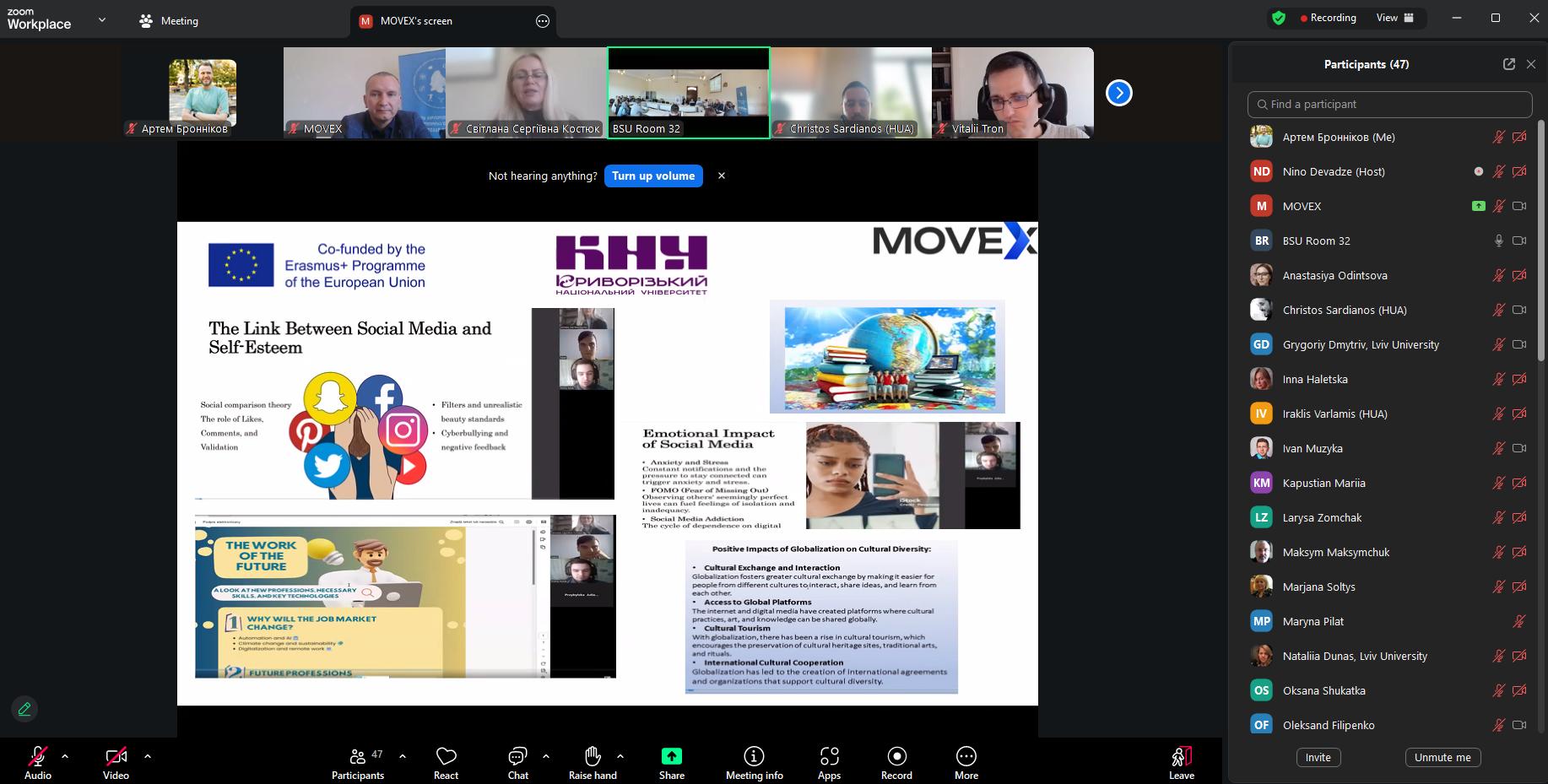
Task: Start recording with the Record button
Action: point(896,756)
